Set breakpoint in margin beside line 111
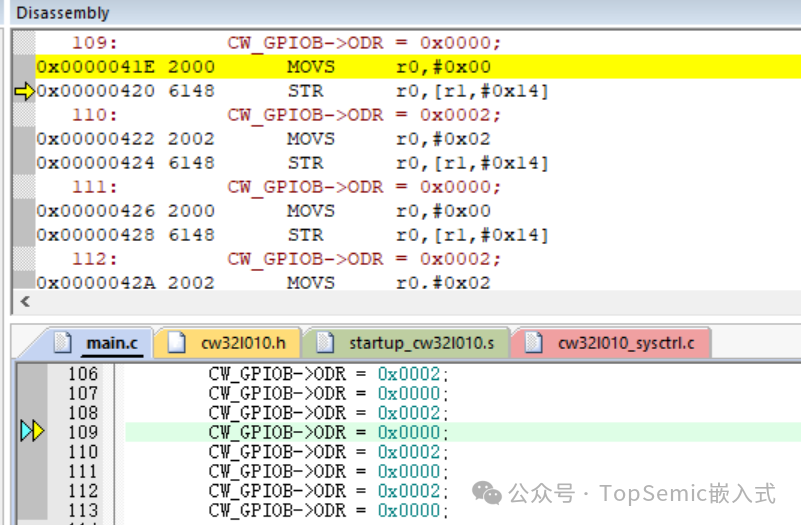Screen dimensions: 801x525 pos(32,471)
